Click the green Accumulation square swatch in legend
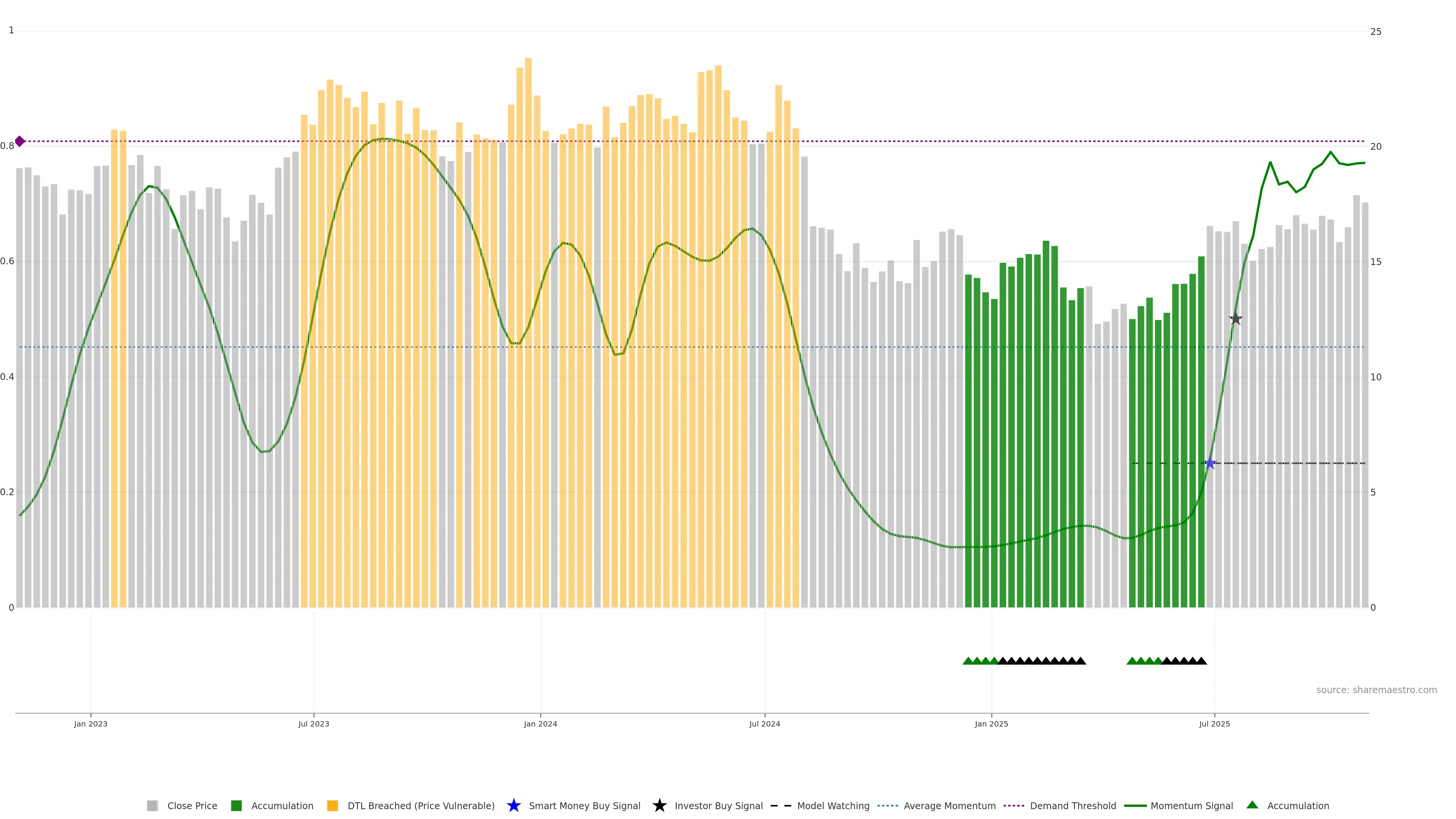This screenshot has width=1456, height=819. tap(236, 805)
